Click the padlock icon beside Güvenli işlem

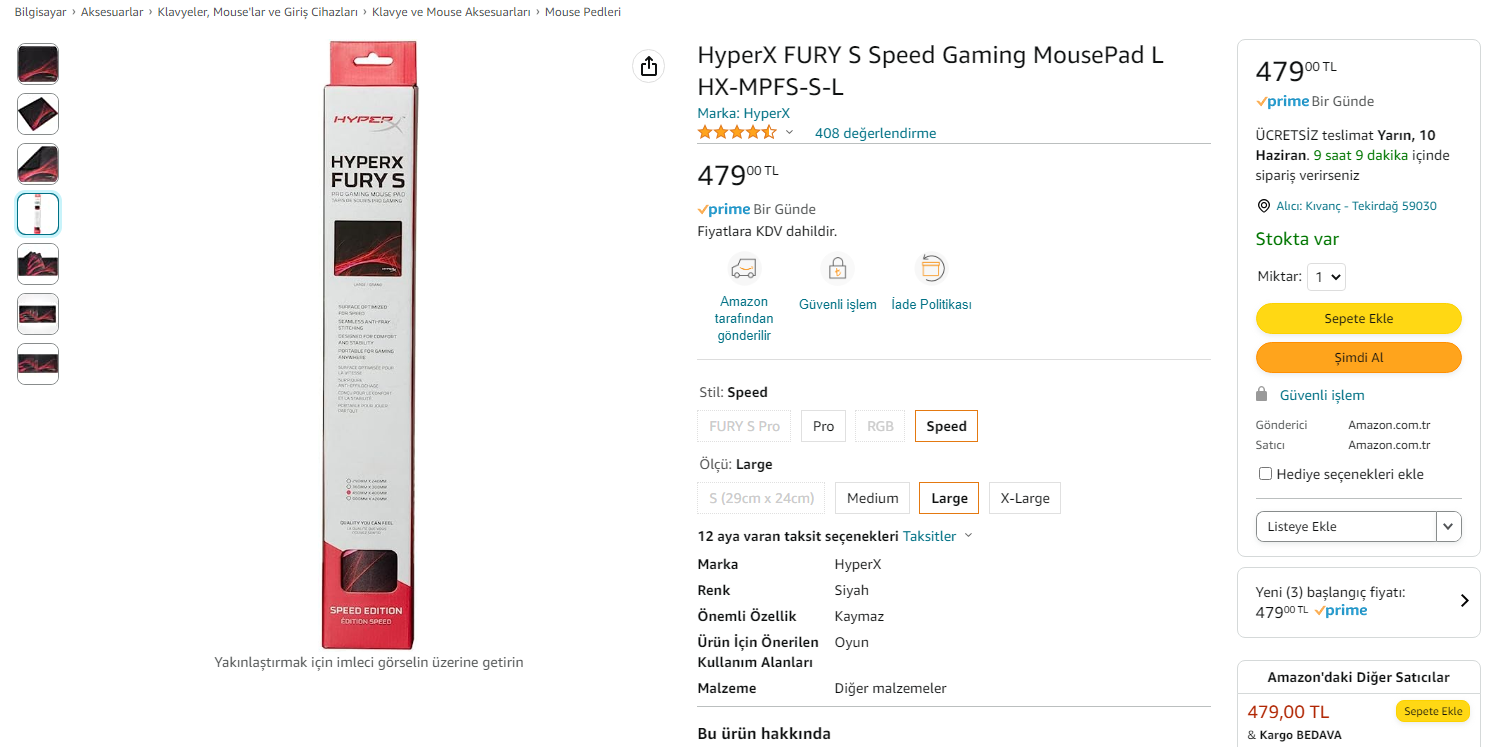tap(1262, 394)
